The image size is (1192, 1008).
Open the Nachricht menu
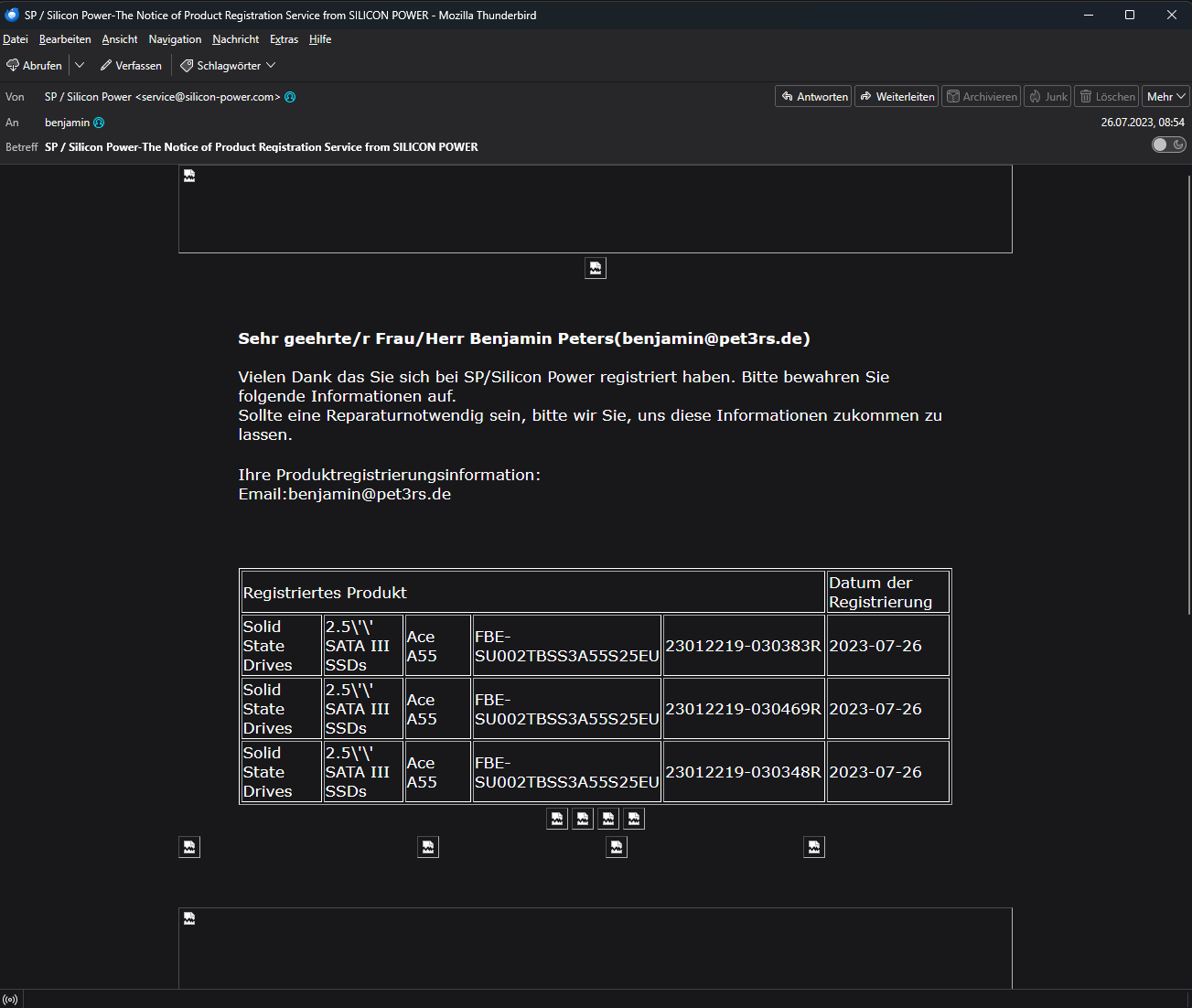pos(235,39)
